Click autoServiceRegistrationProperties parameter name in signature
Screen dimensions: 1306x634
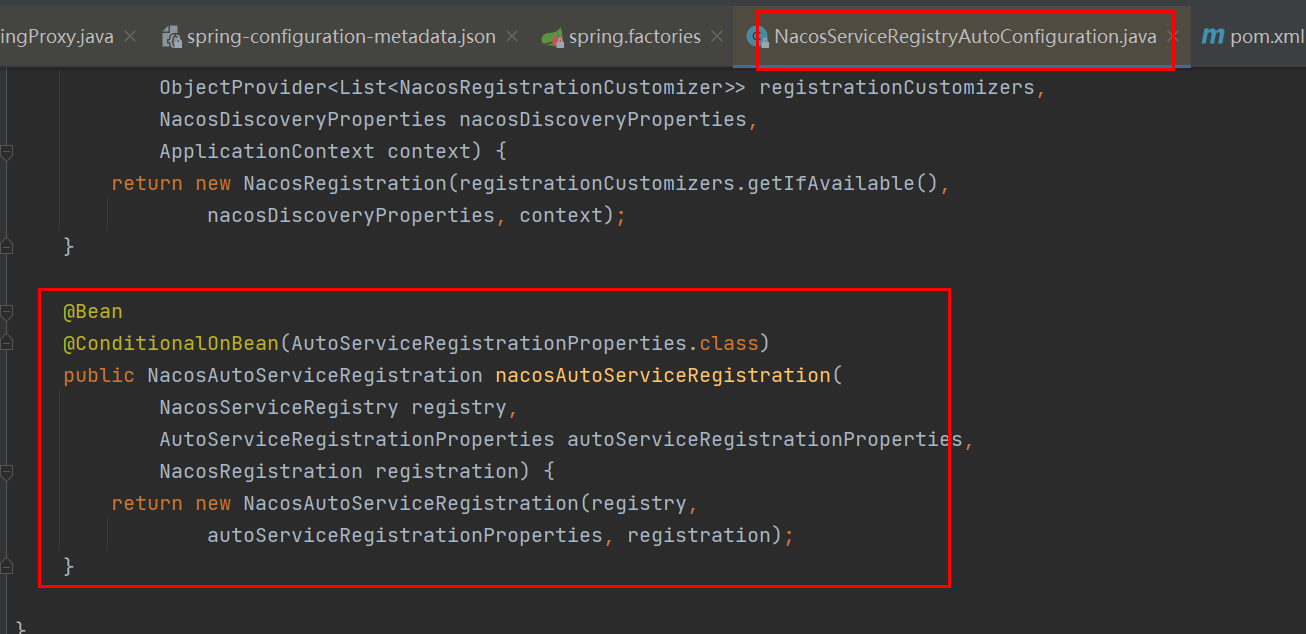click(x=765, y=440)
